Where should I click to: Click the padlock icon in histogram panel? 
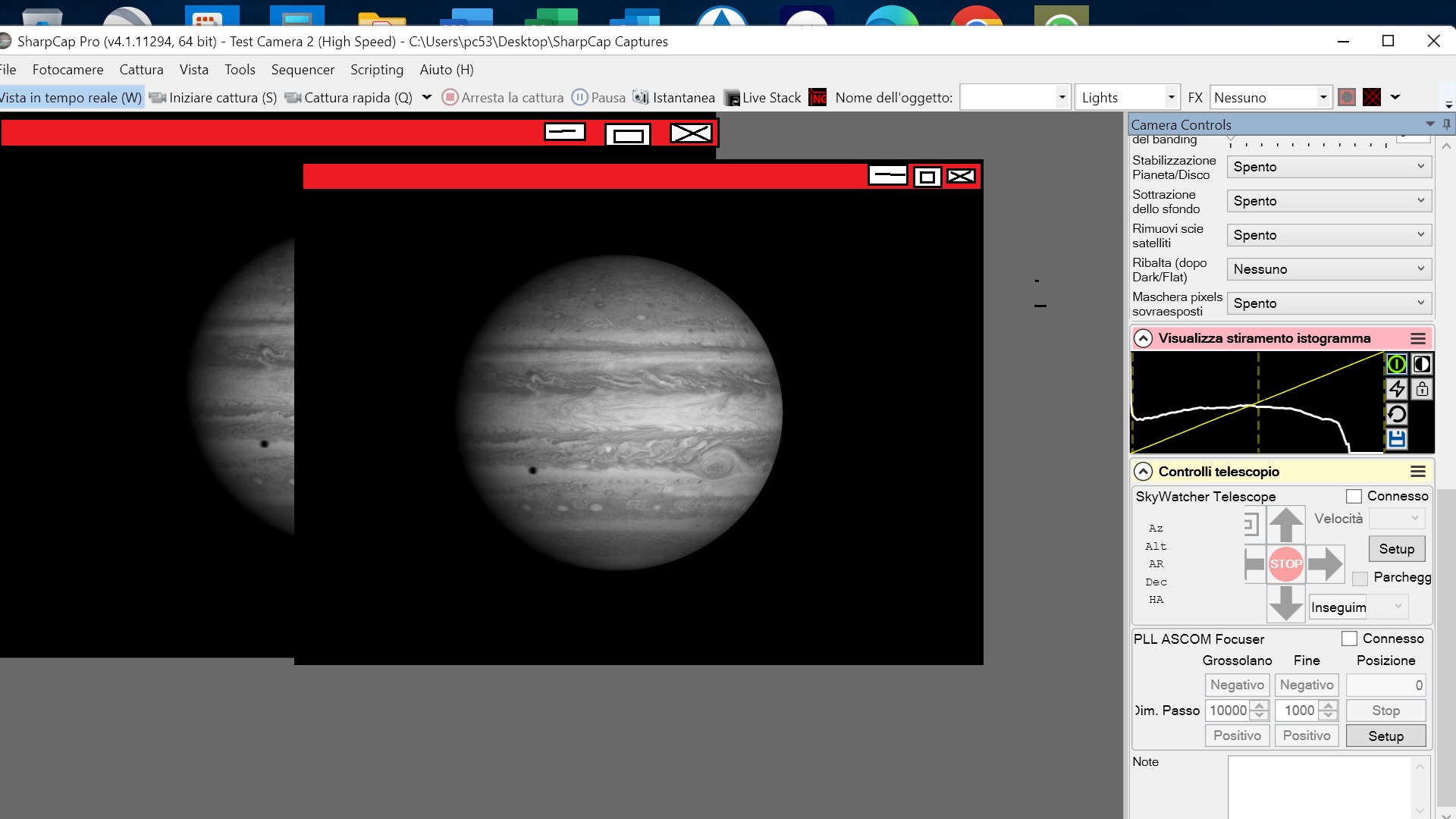coord(1422,389)
